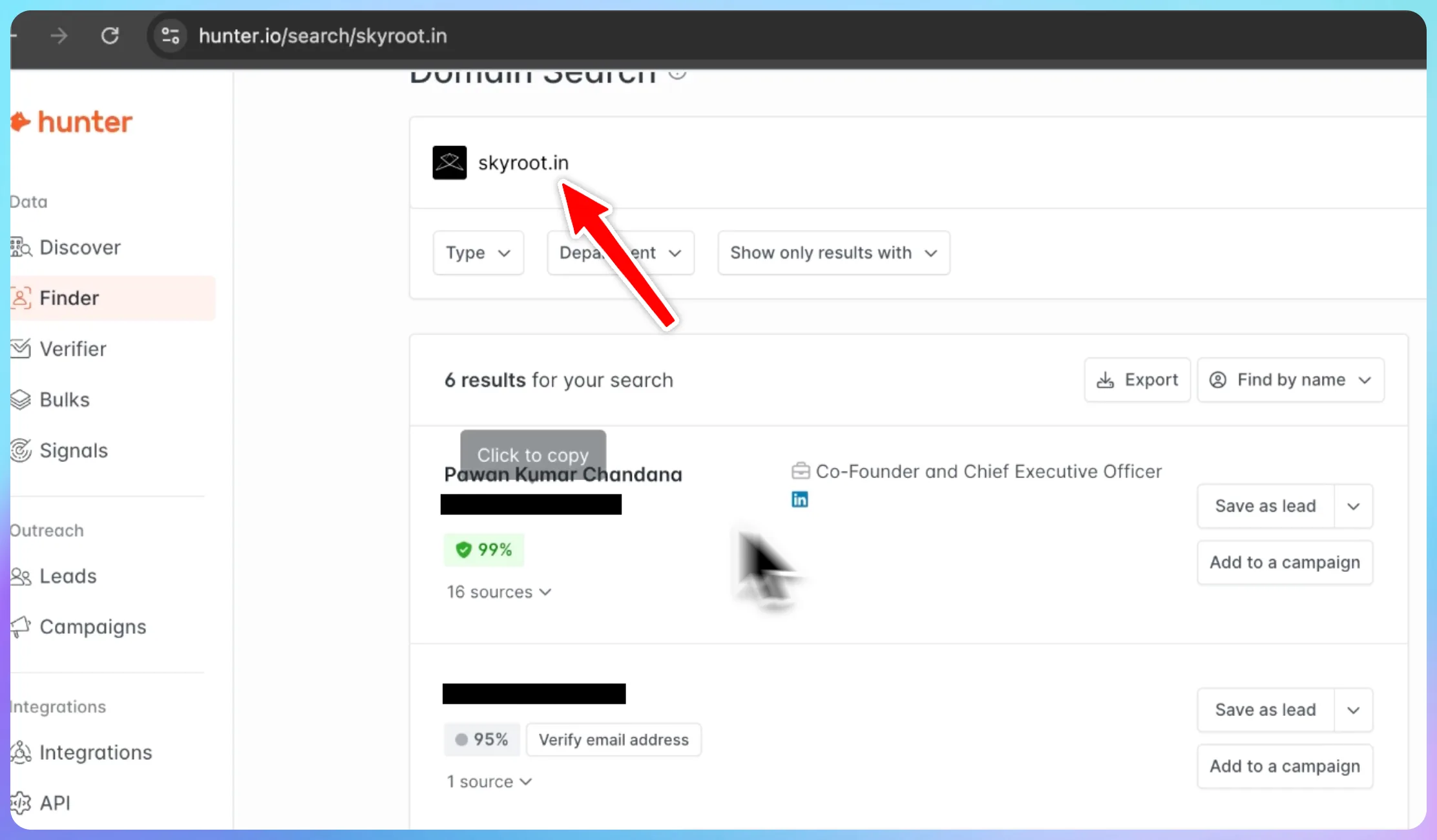Open the Department filter dropdown
1437x840 pixels.
tap(620, 253)
